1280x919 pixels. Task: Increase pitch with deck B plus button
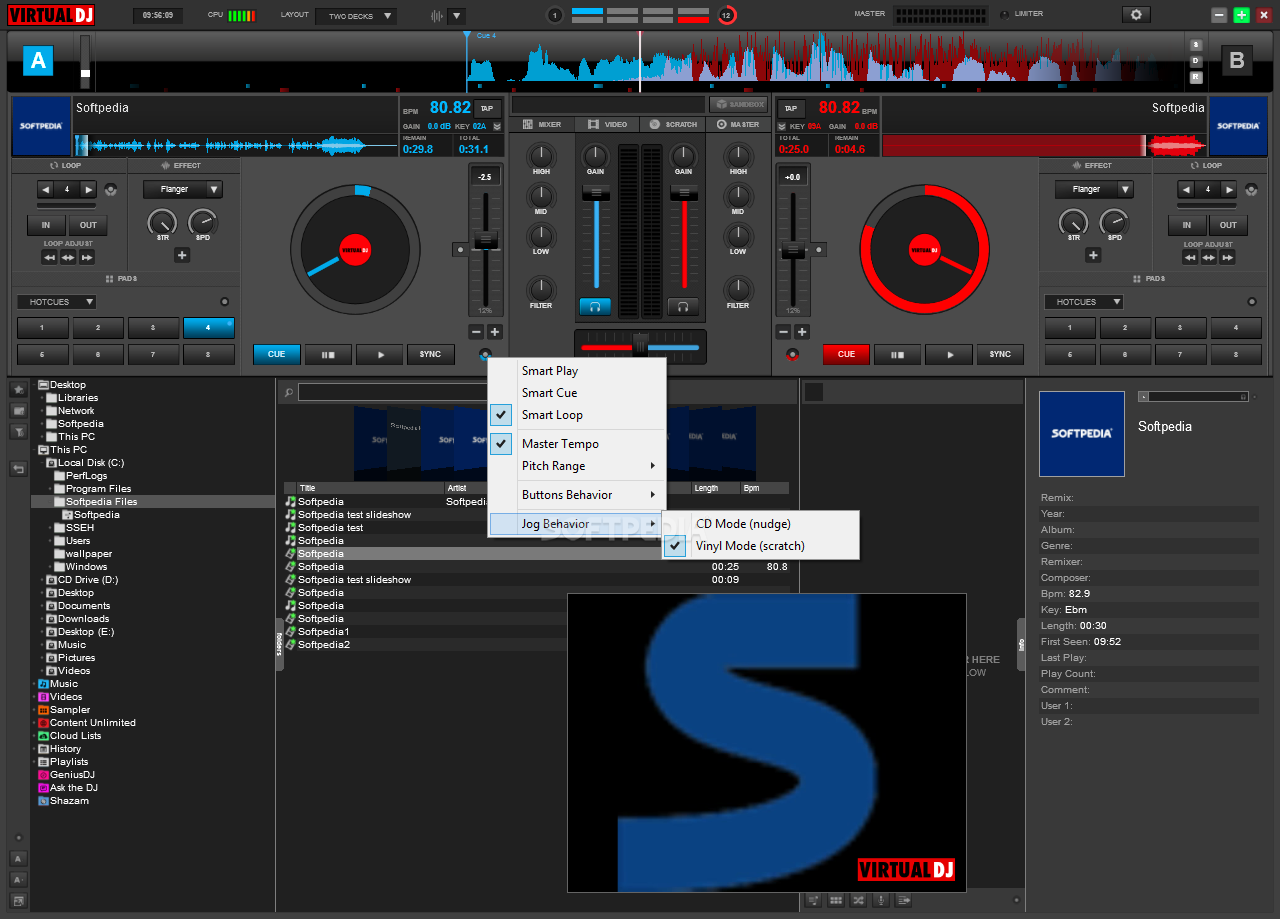pyautogui.click(x=801, y=332)
